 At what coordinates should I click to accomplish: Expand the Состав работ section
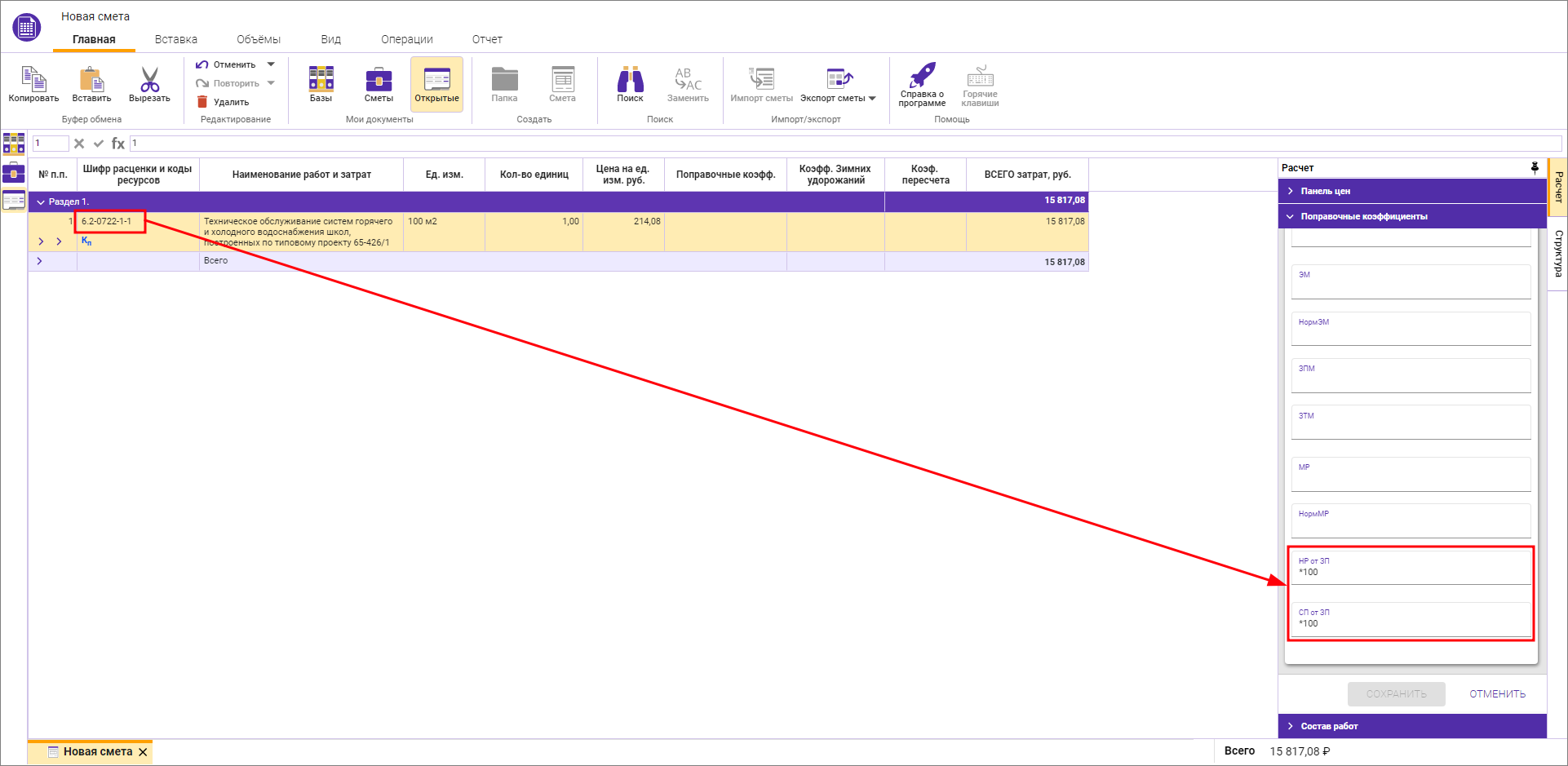point(1329,726)
